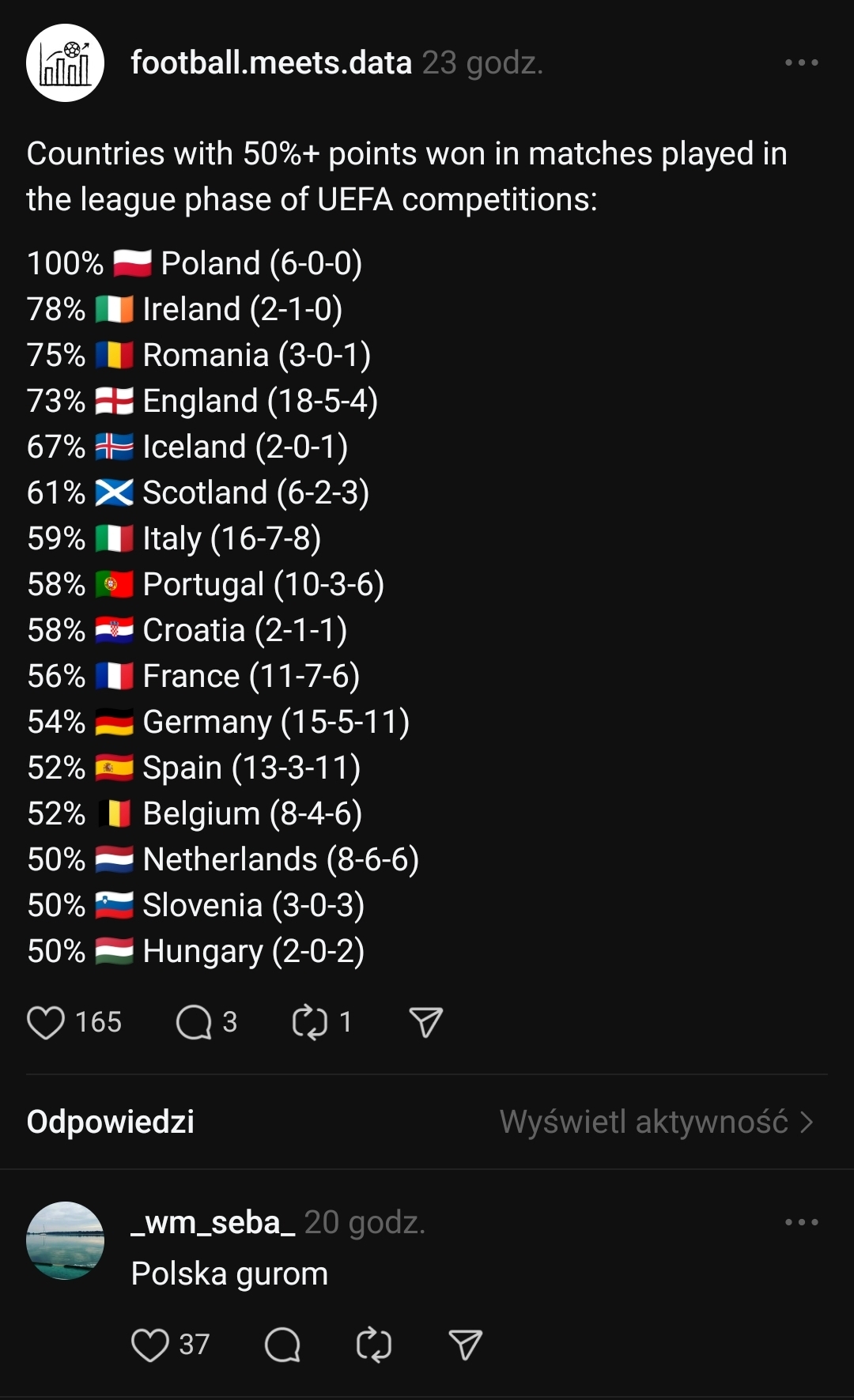Share the Polska gurom reply
Screen dimensions: 854x1400
(465, 1345)
